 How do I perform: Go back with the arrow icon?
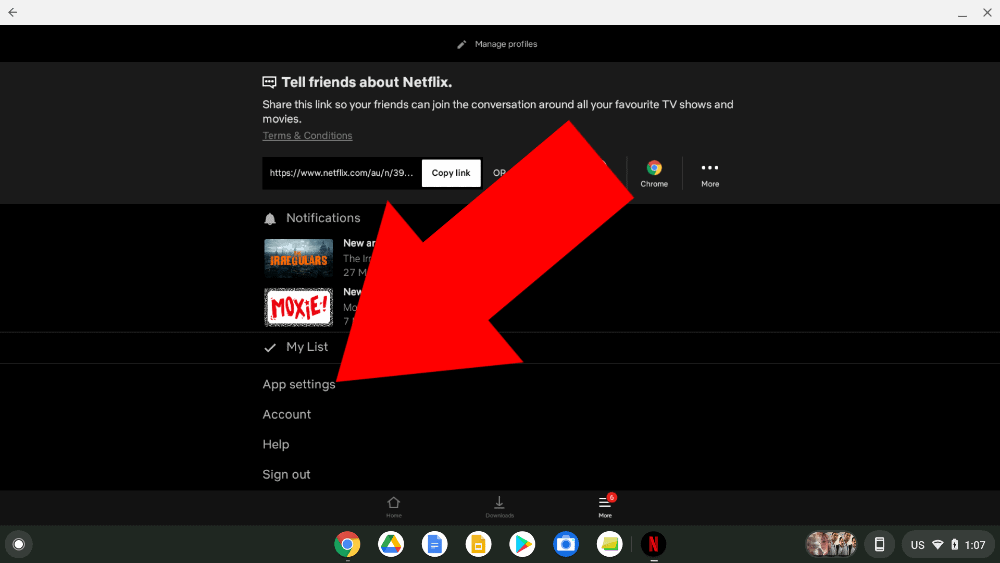[13, 12]
